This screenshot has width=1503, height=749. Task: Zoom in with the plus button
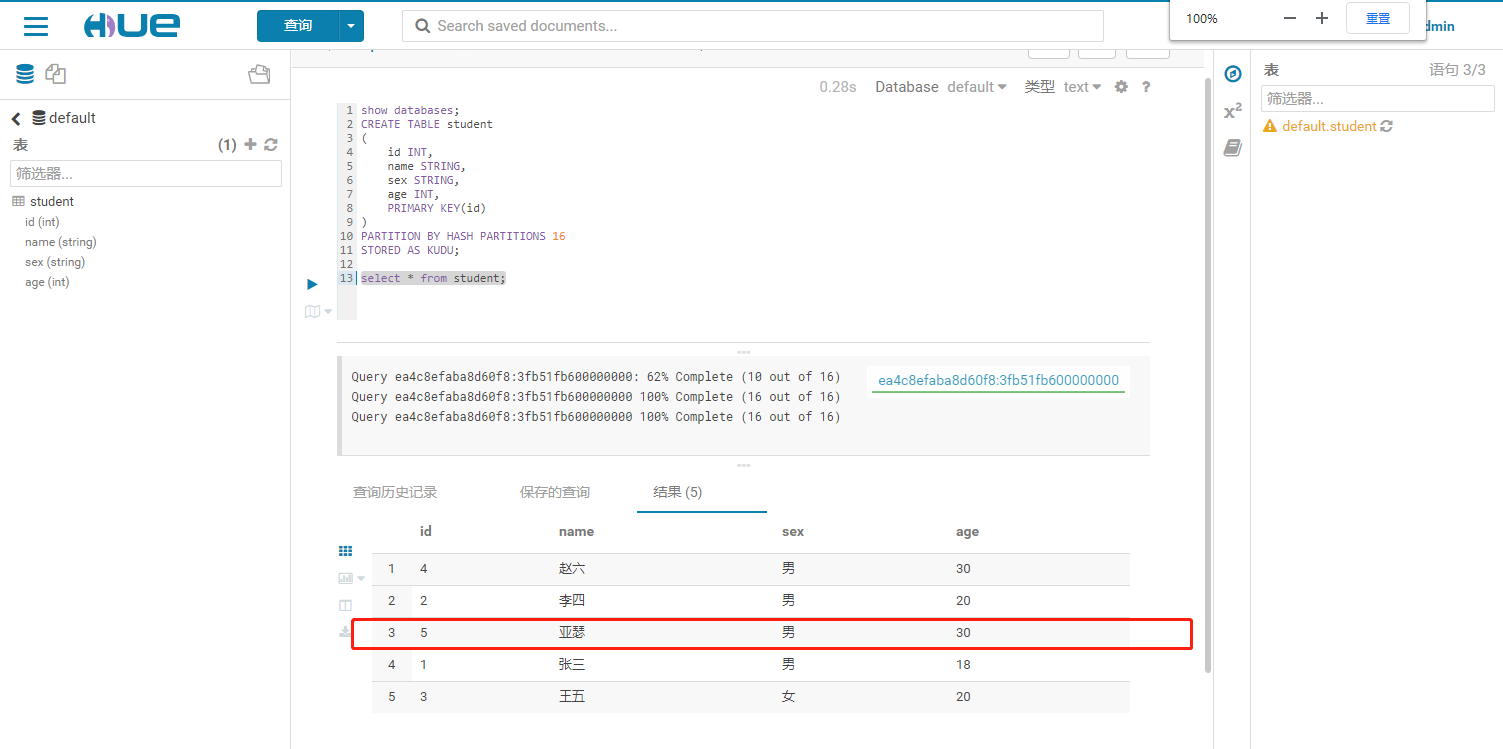[x=1322, y=18]
